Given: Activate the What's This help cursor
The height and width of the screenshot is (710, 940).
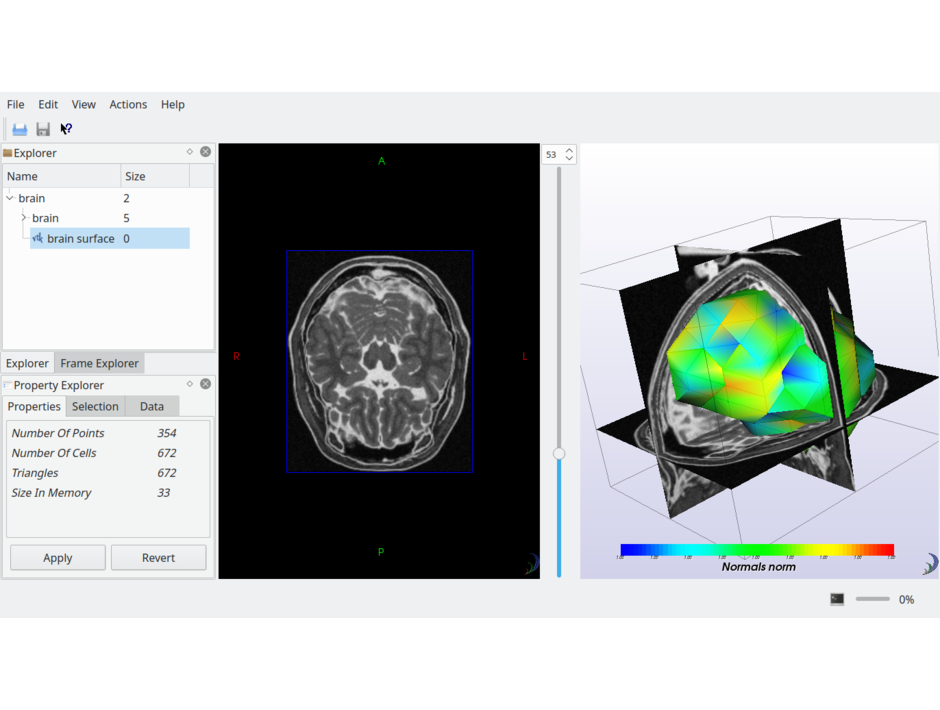Looking at the screenshot, I should tap(66, 129).
